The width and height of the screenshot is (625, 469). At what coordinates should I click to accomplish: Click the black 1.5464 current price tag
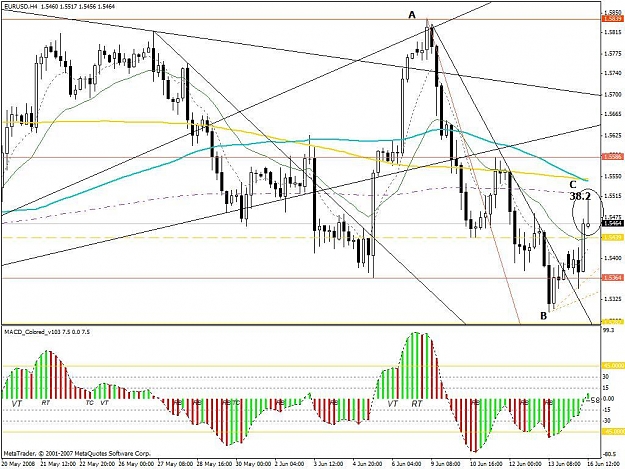click(x=613, y=224)
